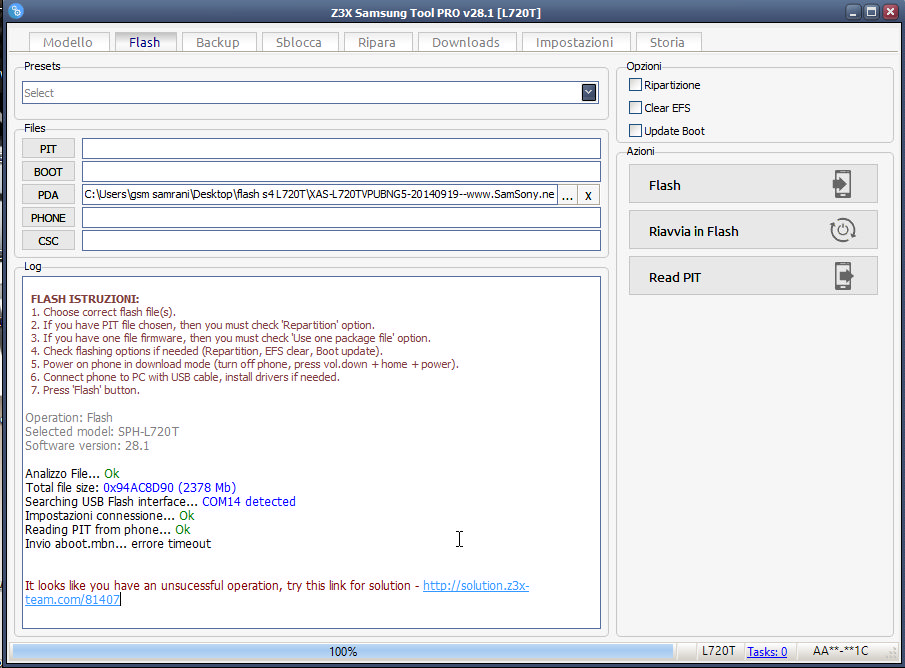This screenshot has width=905, height=668.
Task: Click the 'COM14 detected' log text
Action: click(x=249, y=501)
